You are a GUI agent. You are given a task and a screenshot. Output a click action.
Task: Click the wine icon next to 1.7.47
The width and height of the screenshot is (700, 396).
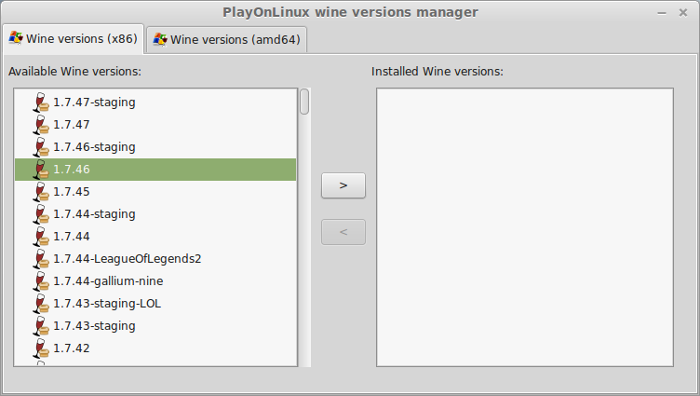(x=41, y=125)
